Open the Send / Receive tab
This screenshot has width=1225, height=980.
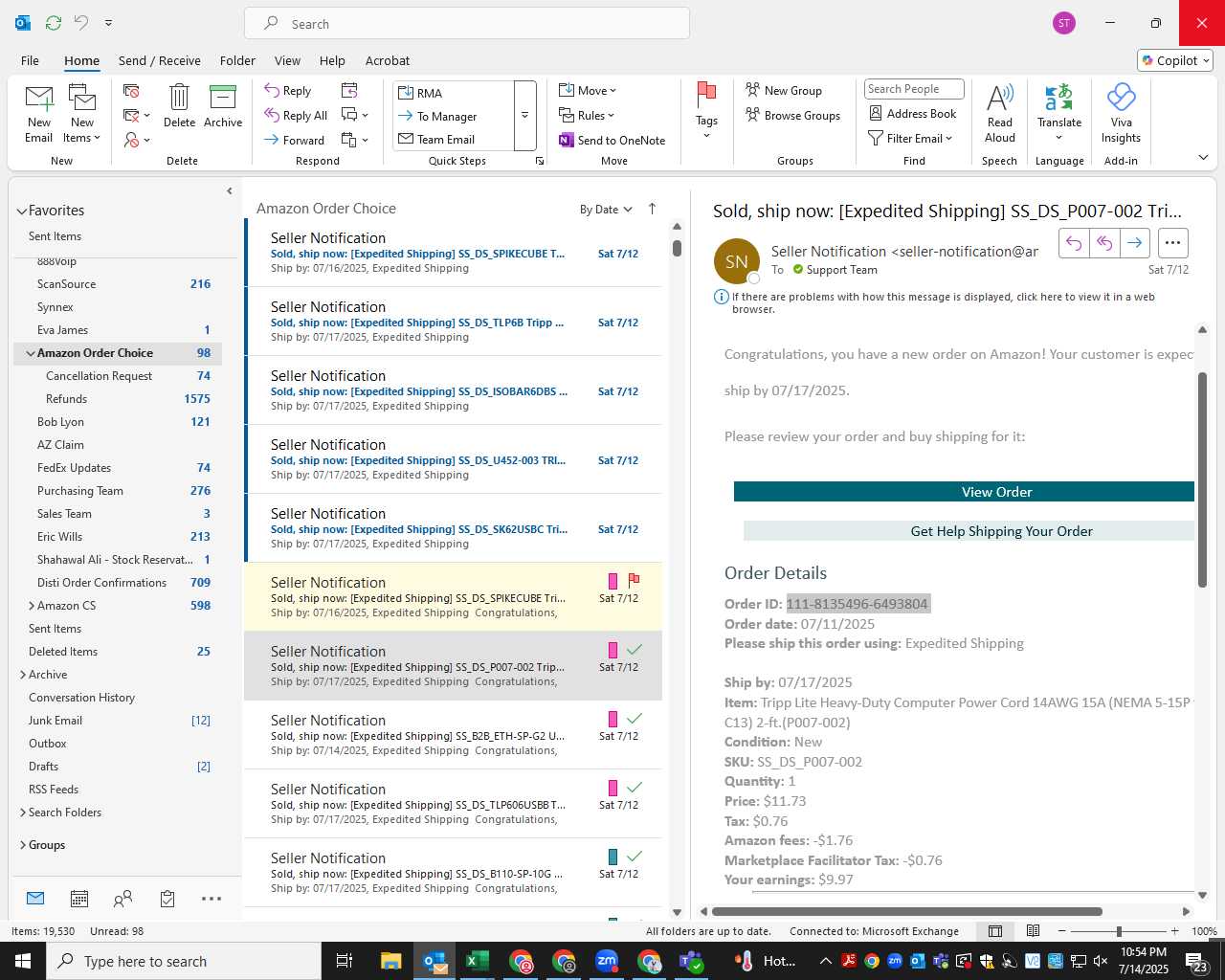coord(160,60)
